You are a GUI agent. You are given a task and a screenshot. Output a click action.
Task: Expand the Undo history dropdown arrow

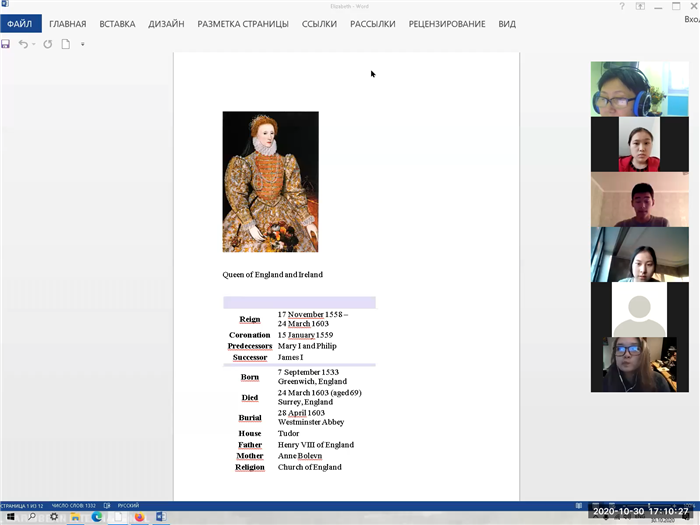click(x=34, y=44)
